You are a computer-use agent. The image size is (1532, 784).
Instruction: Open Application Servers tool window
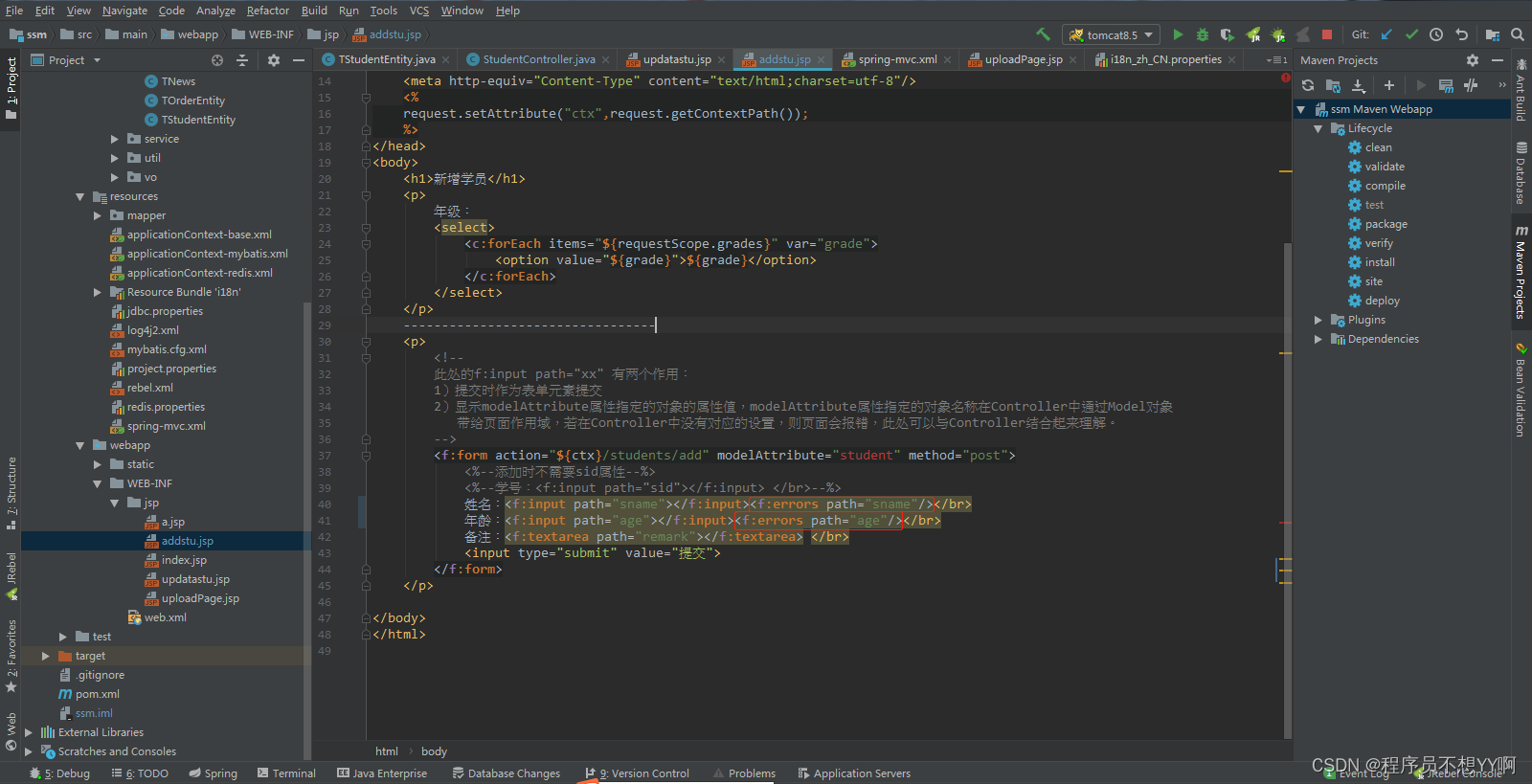pos(853,773)
